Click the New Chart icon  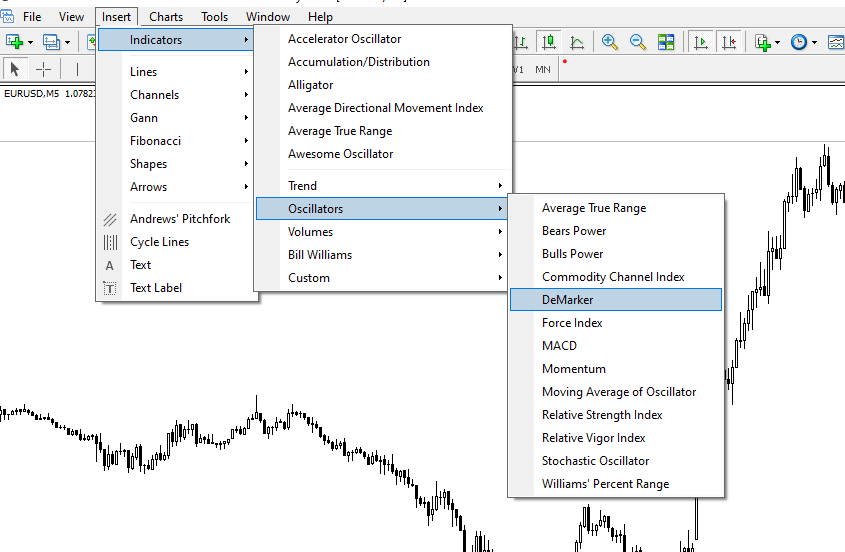[x=13, y=42]
